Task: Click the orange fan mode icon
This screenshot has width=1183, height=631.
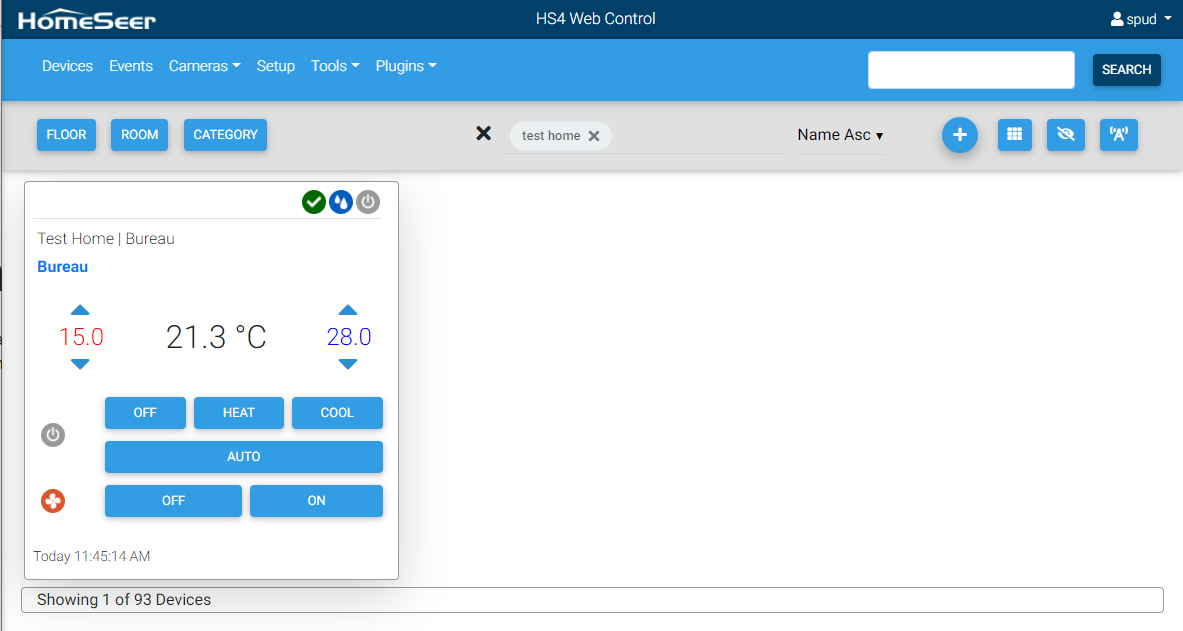Action: [53, 501]
